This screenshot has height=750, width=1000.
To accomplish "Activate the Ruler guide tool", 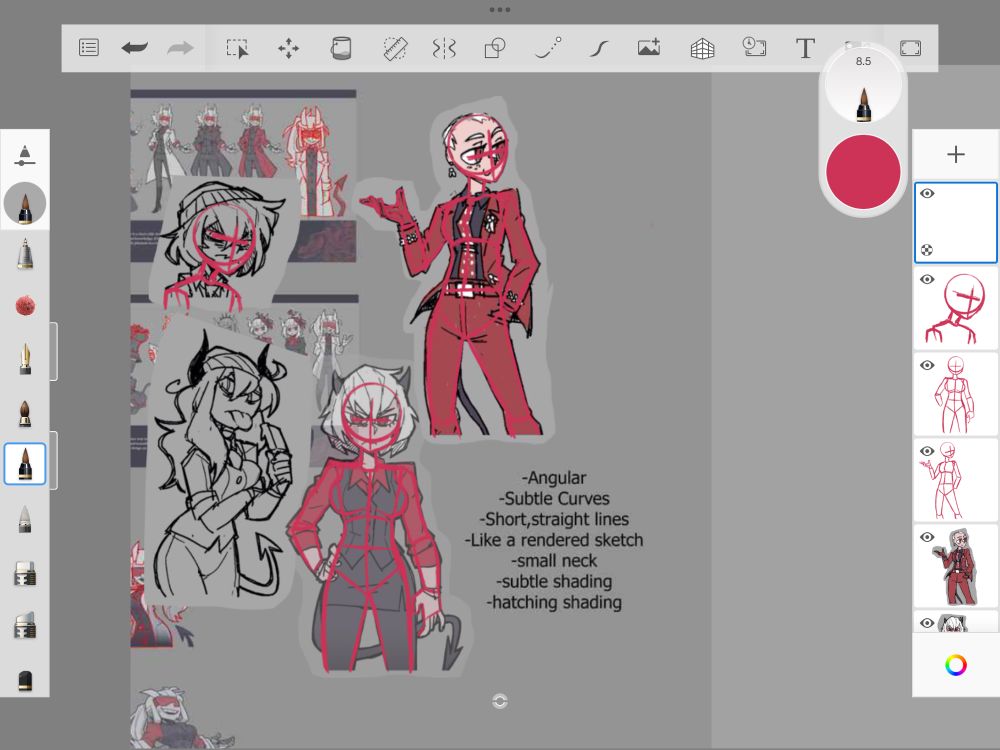I will [x=395, y=48].
